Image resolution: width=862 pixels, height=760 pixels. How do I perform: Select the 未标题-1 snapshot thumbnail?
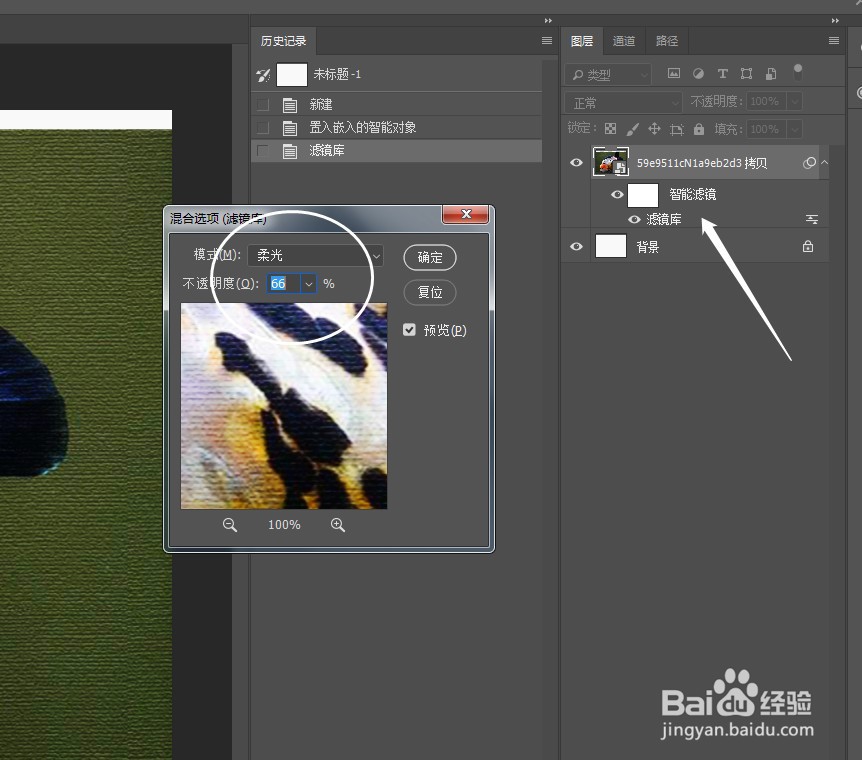point(291,75)
